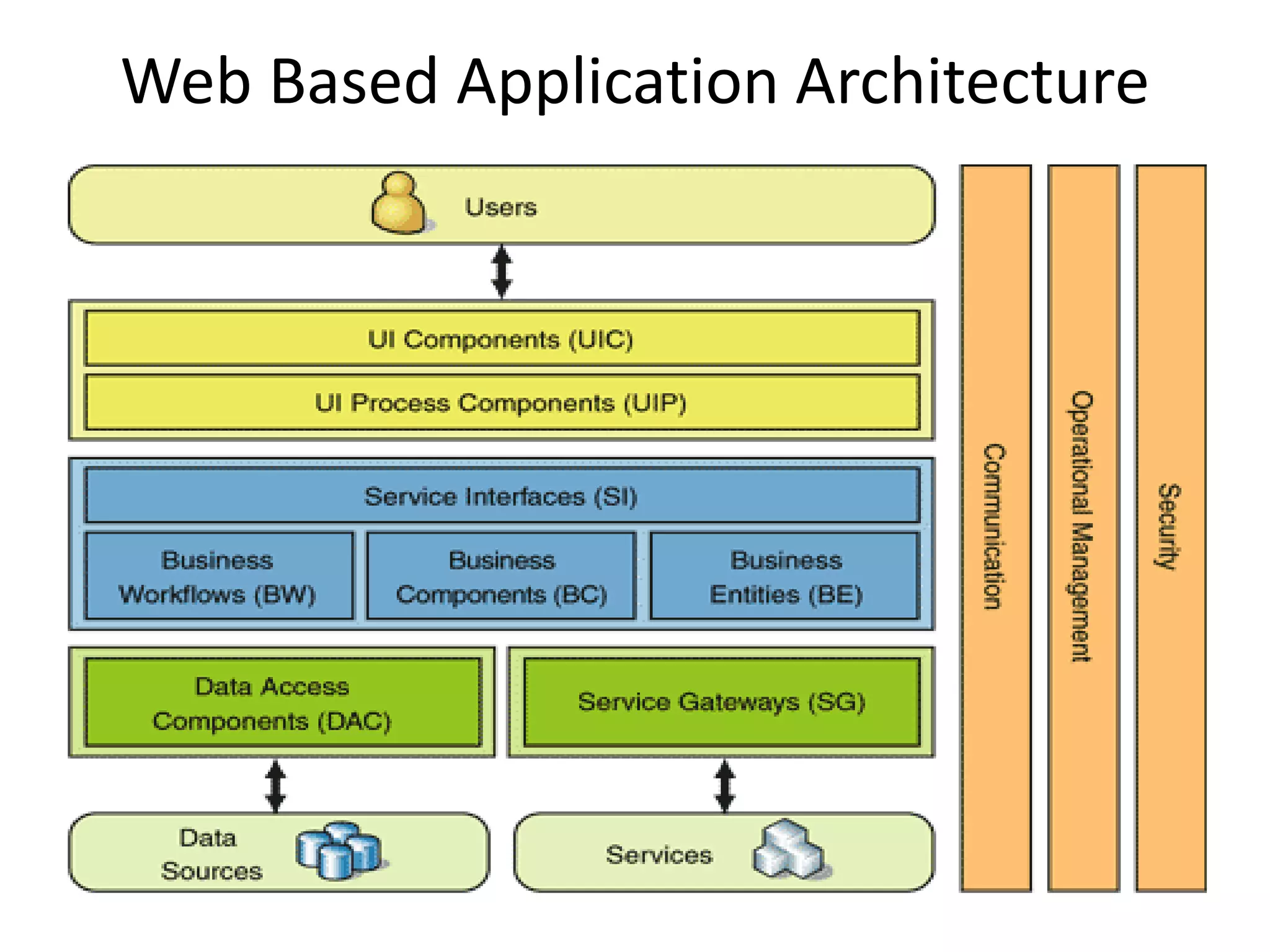
Task: Click the 'Business Workflows (BW)' box
Action: [x=219, y=576]
